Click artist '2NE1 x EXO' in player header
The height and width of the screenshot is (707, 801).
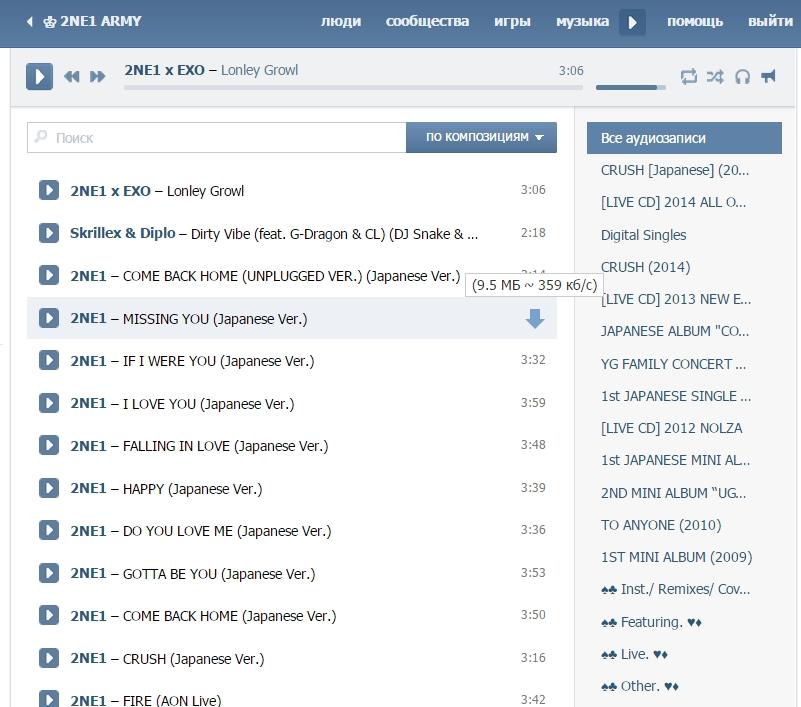164,70
